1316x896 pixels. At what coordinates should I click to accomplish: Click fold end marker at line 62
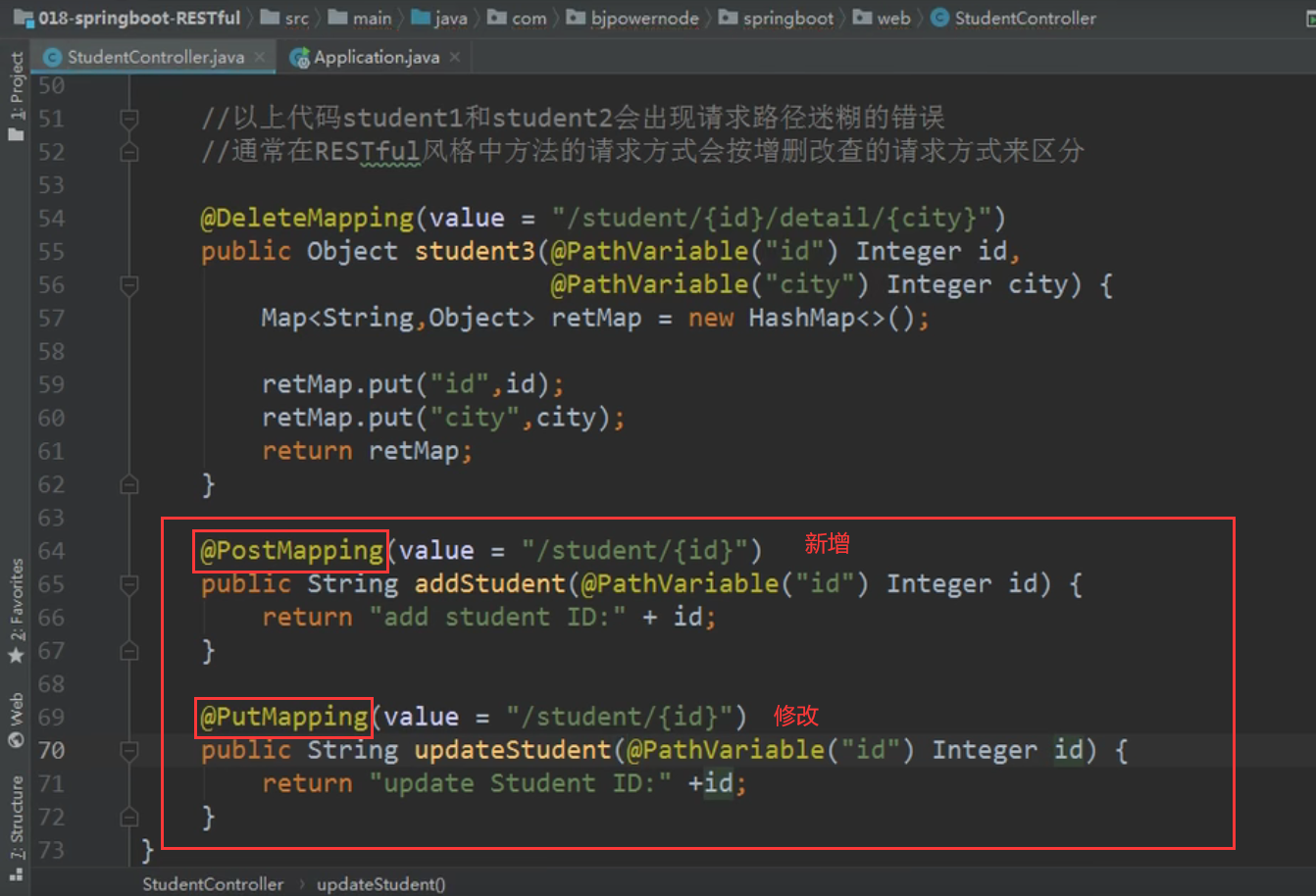click(128, 484)
